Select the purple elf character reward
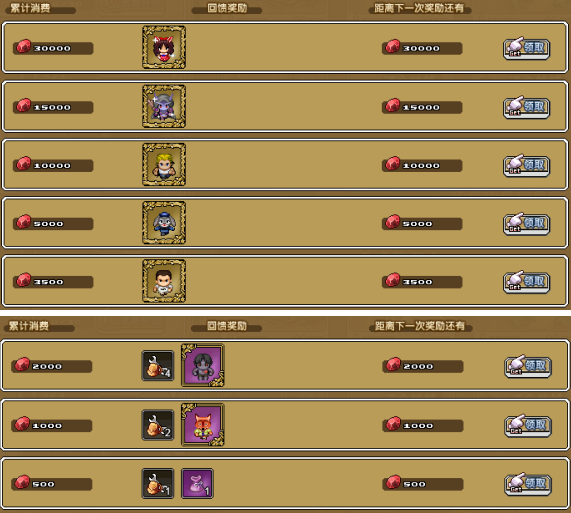The image size is (571, 513). click(164, 106)
